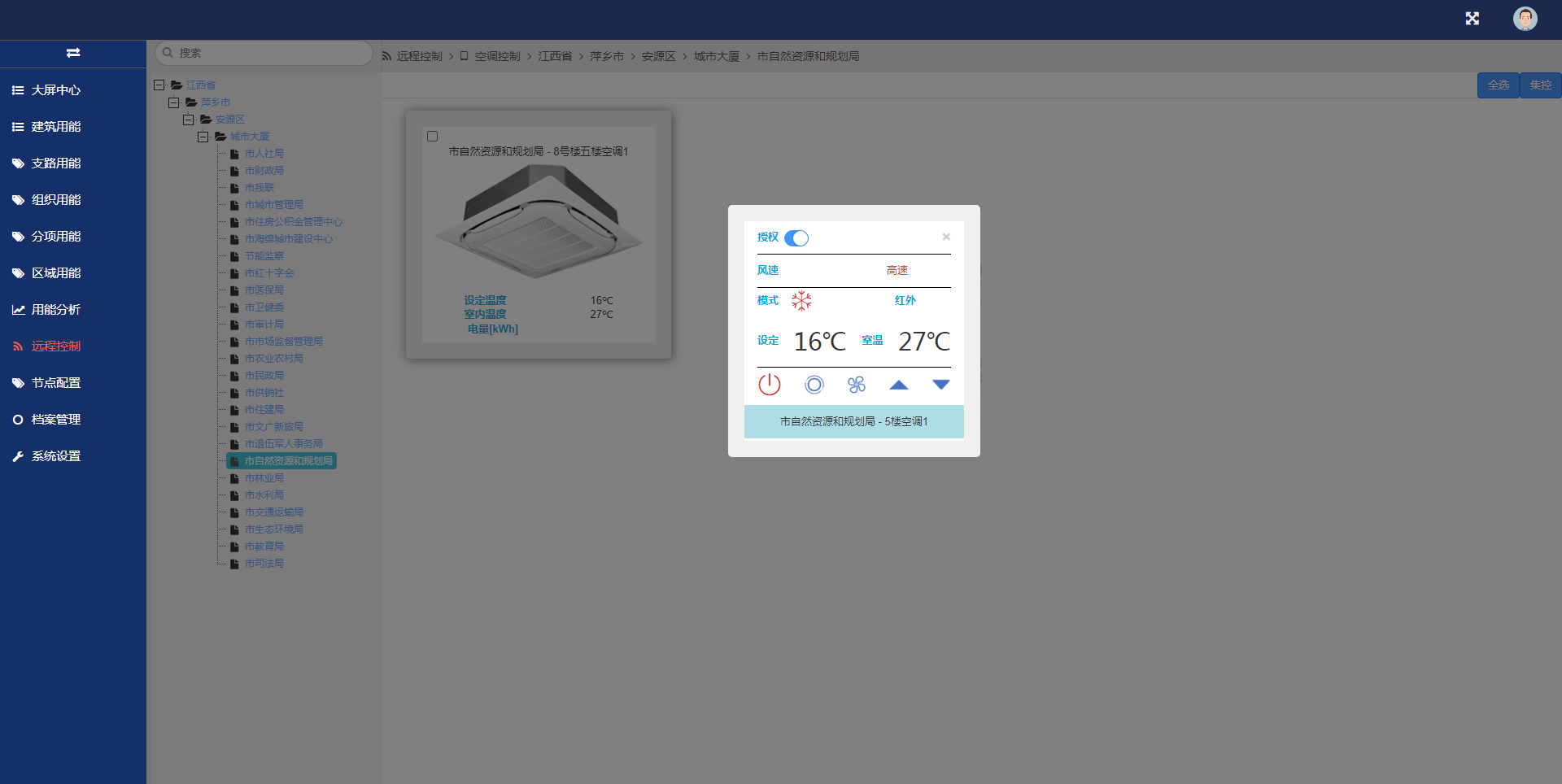Open the 大屏中心 menu item
The image size is (1562, 784).
pos(55,90)
